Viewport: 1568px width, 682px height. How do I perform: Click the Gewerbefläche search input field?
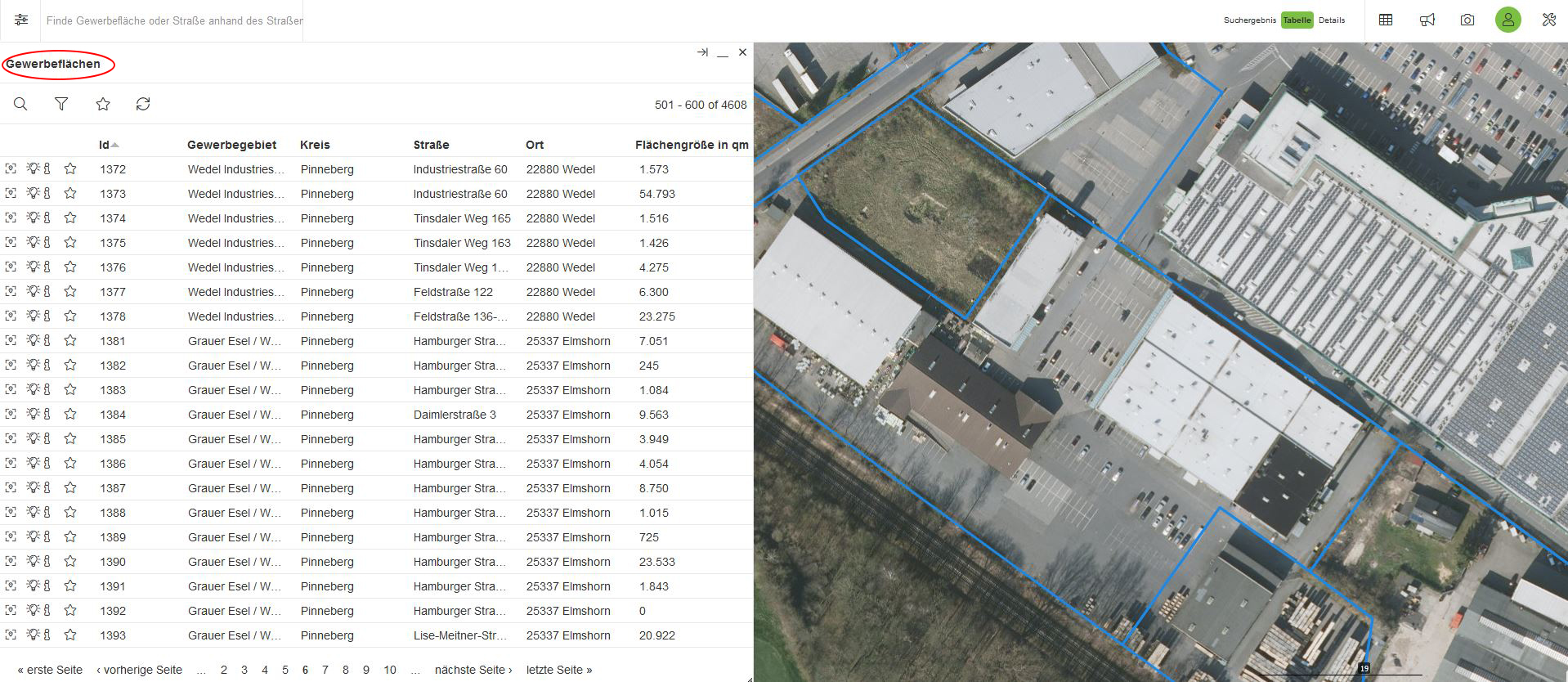174,20
